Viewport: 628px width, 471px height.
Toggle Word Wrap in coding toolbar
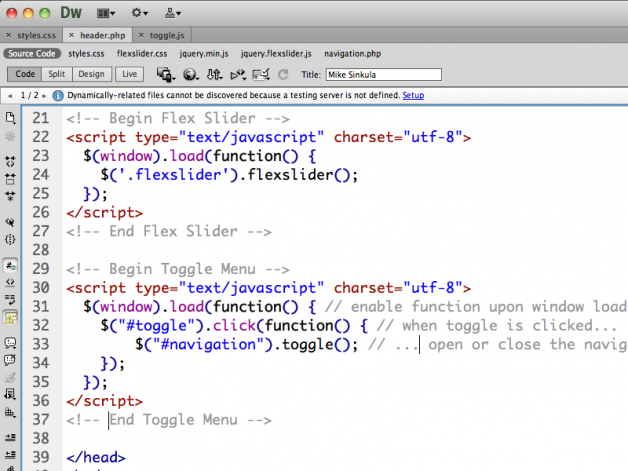(x=10, y=300)
